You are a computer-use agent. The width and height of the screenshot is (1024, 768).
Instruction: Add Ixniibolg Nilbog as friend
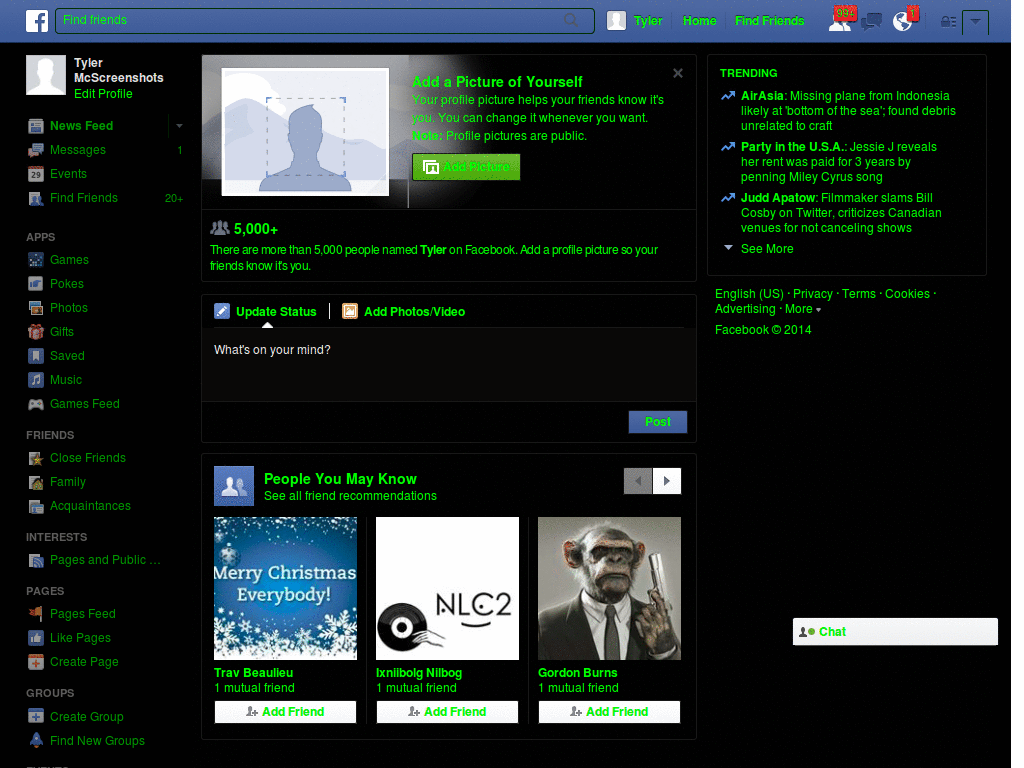pos(447,712)
